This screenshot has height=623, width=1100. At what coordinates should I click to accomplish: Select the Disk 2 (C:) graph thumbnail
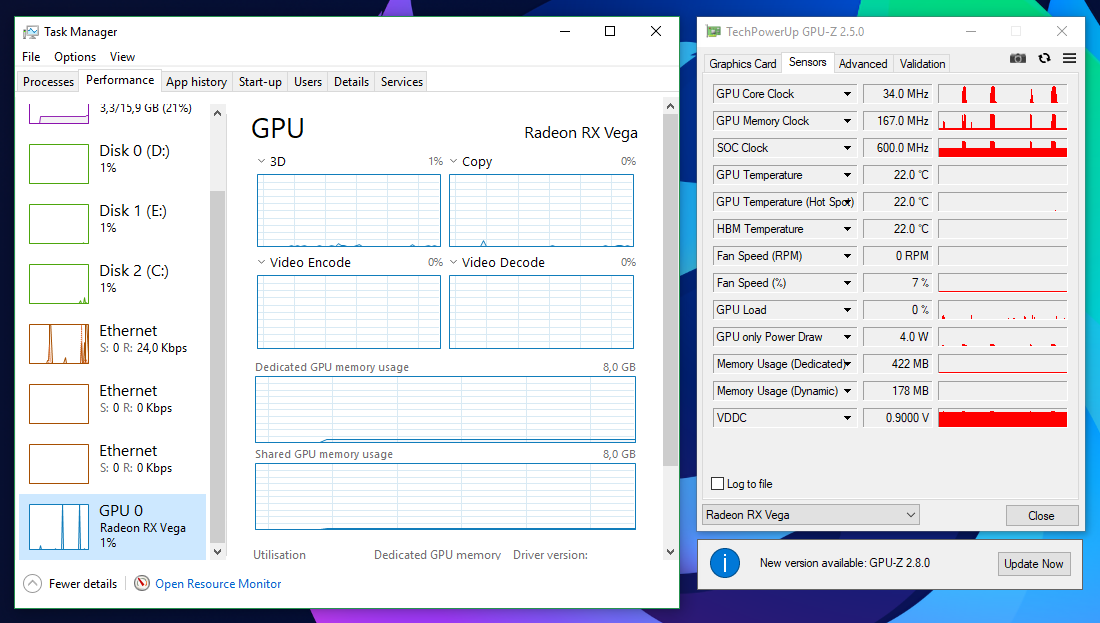pyautogui.click(x=59, y=283)
